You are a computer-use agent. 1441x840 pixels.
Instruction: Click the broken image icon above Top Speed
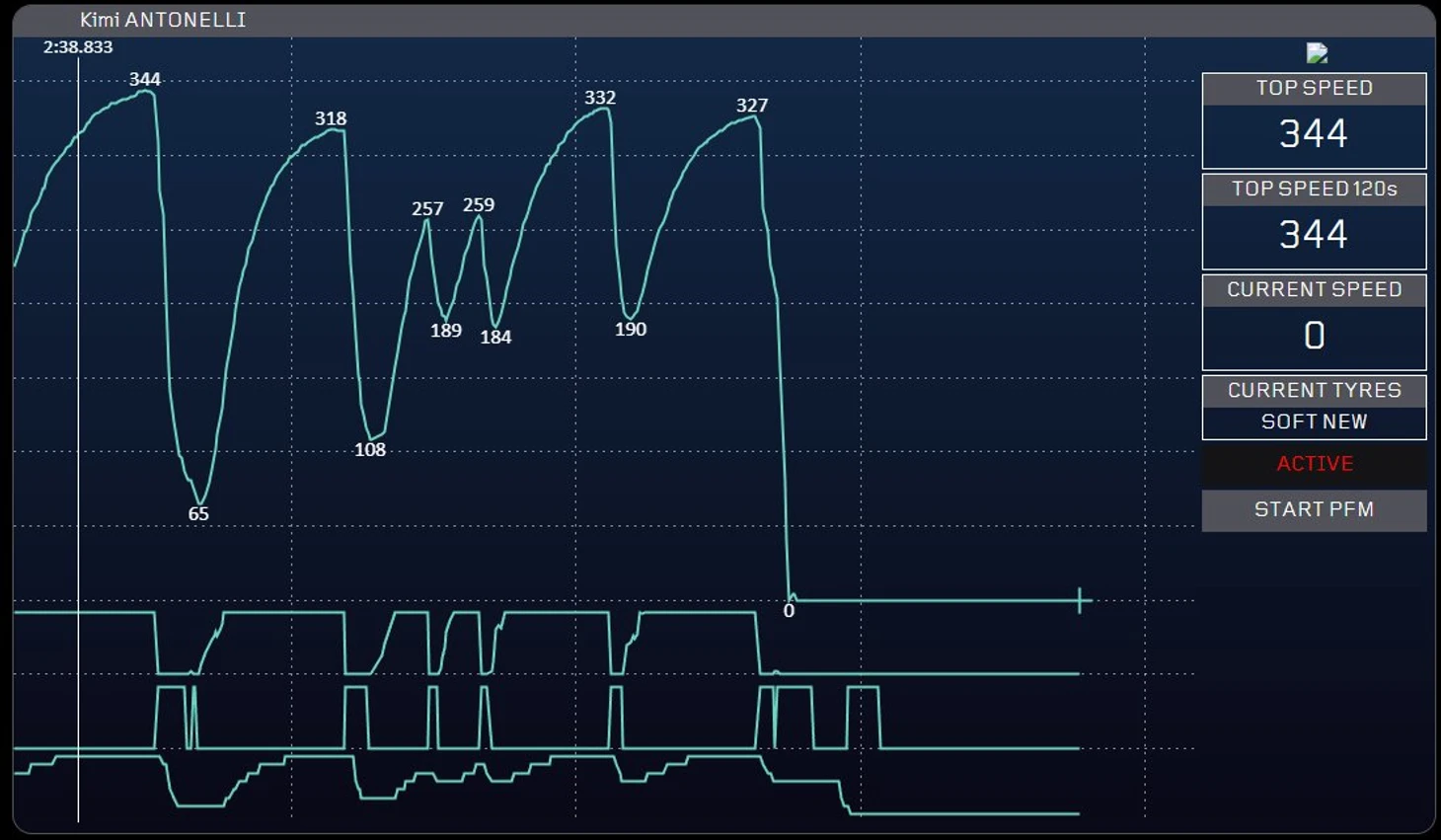[x=1317, y=53]
